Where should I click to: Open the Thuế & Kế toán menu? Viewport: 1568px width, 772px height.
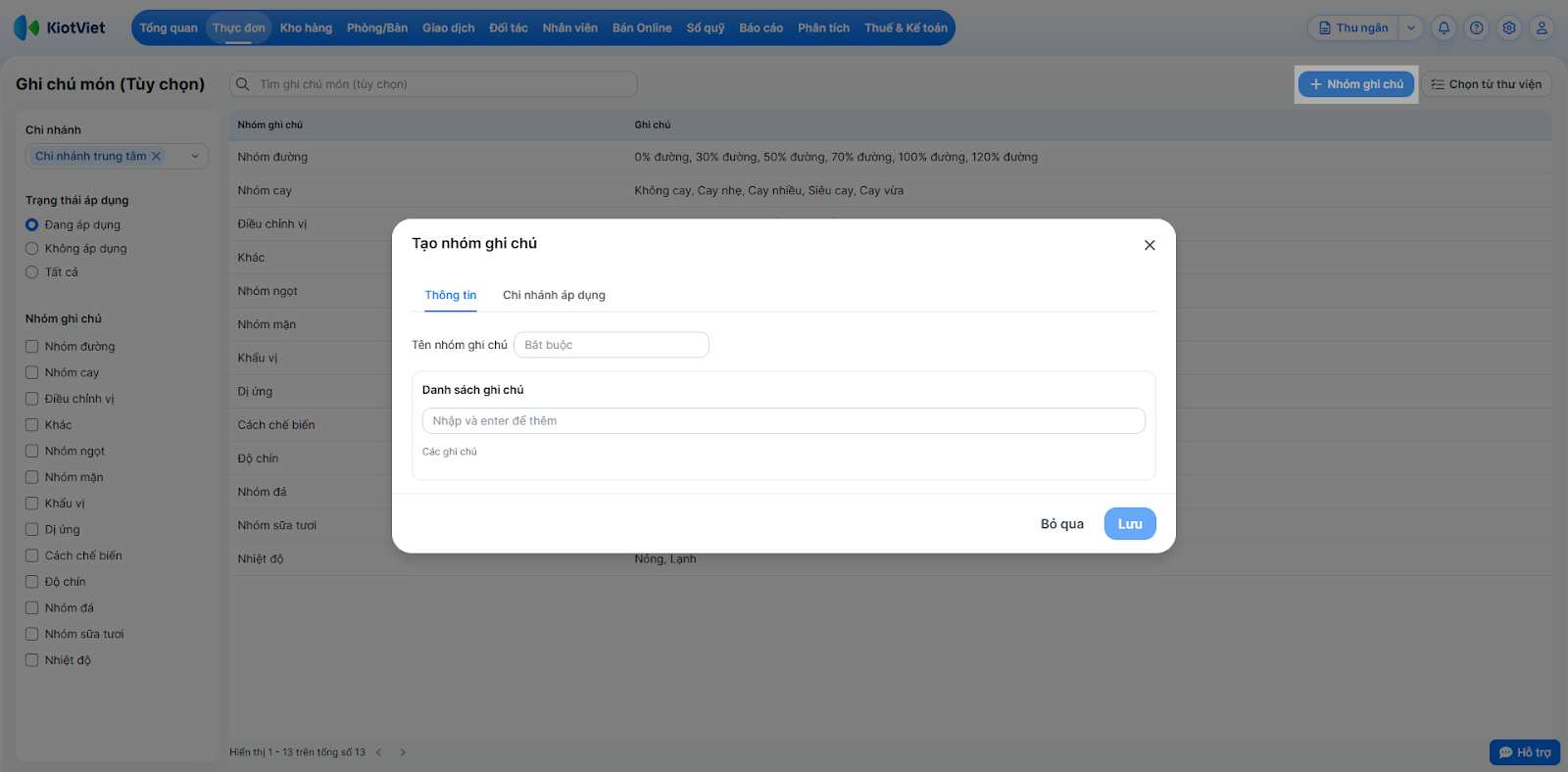coord(906,27)
